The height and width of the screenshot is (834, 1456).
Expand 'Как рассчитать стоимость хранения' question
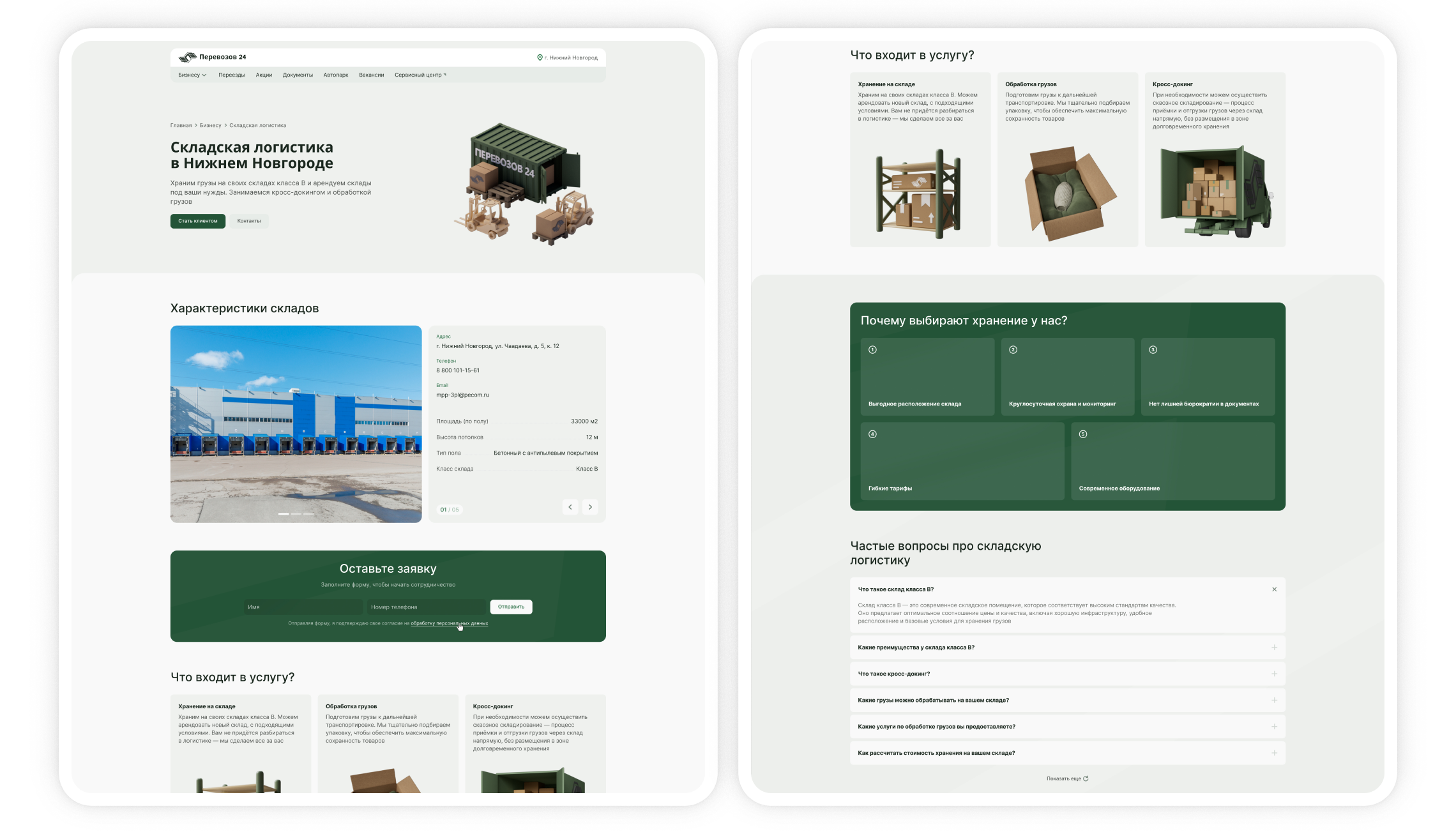coord(1274,753)
